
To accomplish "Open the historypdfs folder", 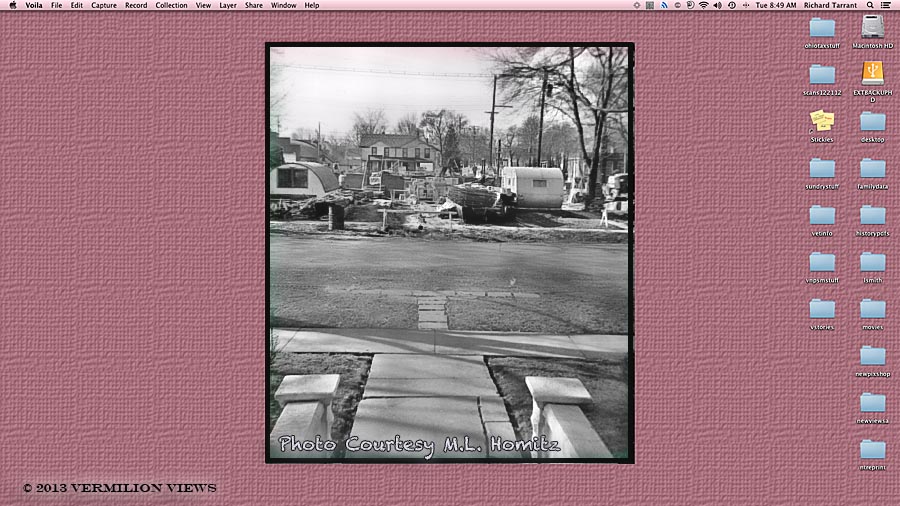I will (x=872, y=216).
